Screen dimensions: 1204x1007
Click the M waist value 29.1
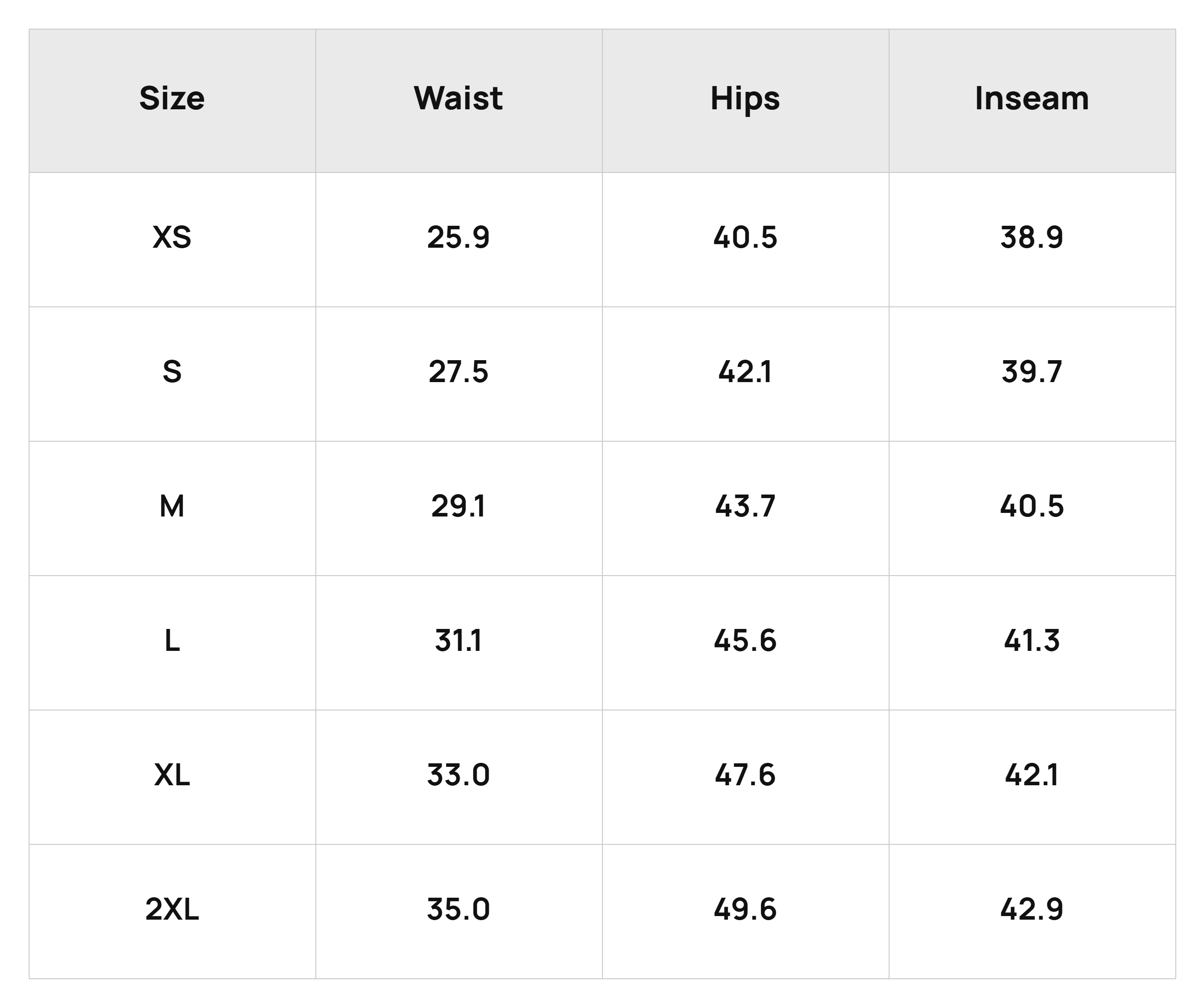click(x=459, y=506)
